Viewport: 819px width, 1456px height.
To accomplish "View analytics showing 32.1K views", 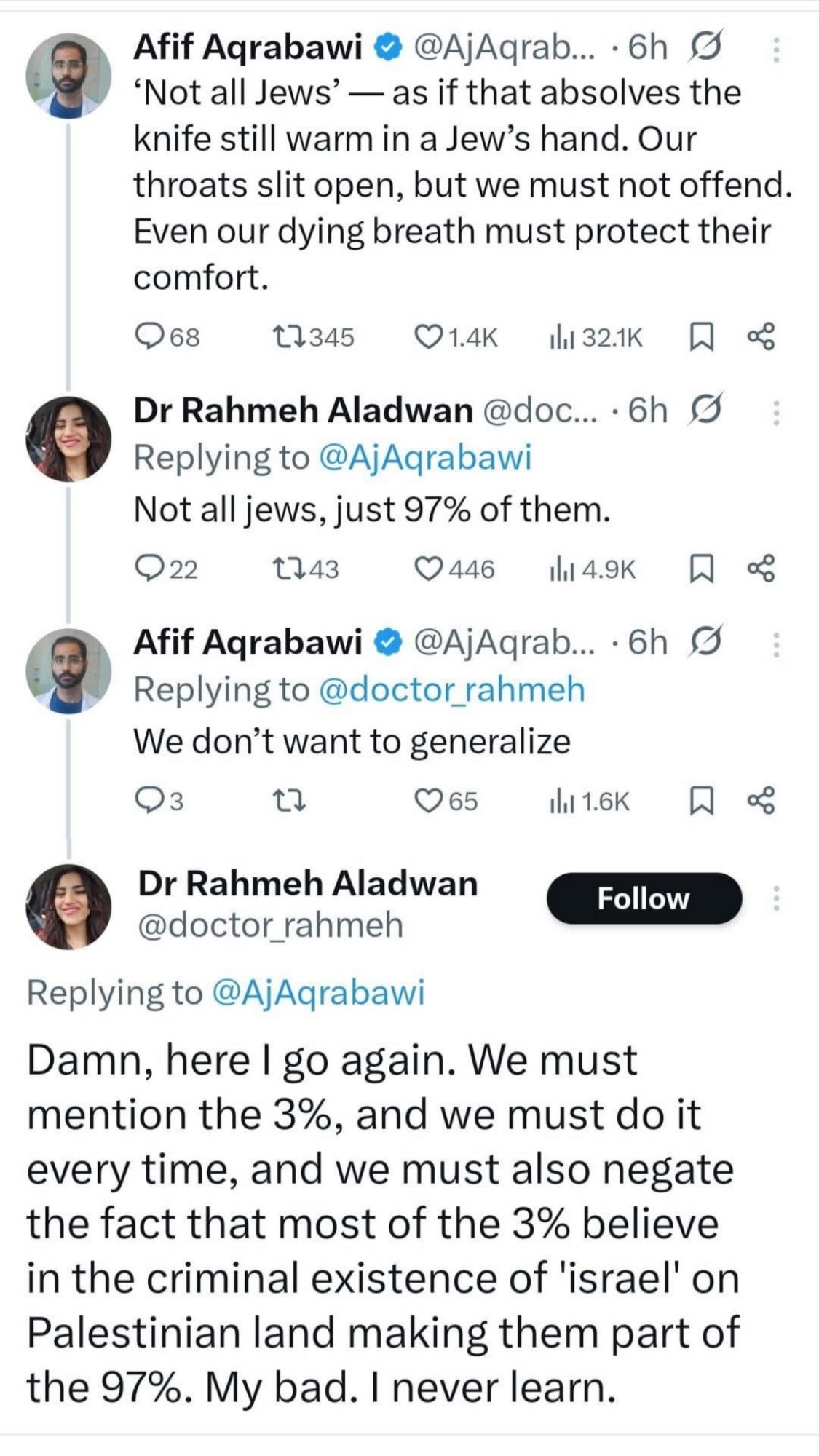I will (596, 336).
